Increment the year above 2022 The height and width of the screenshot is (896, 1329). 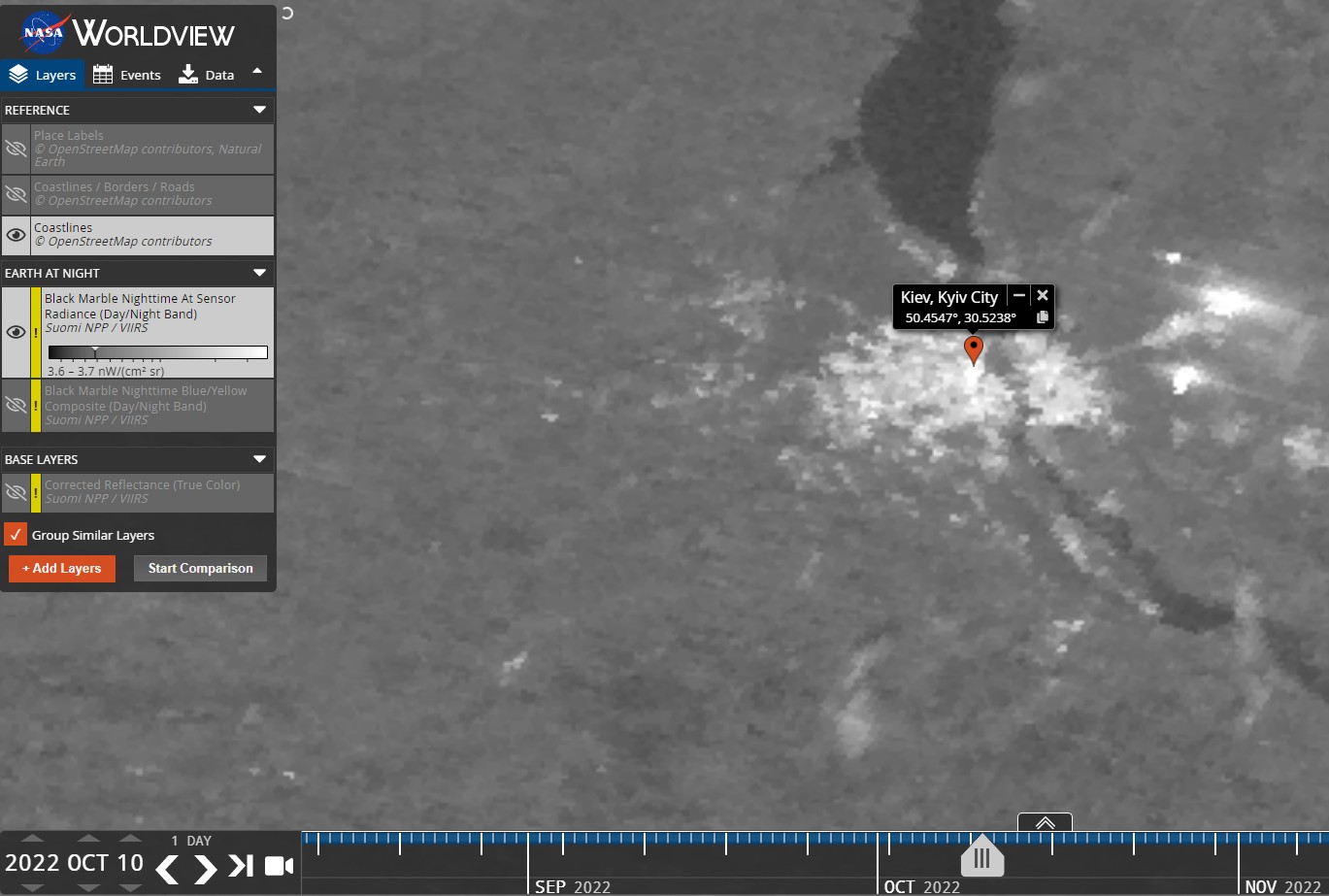pos(32,839)
